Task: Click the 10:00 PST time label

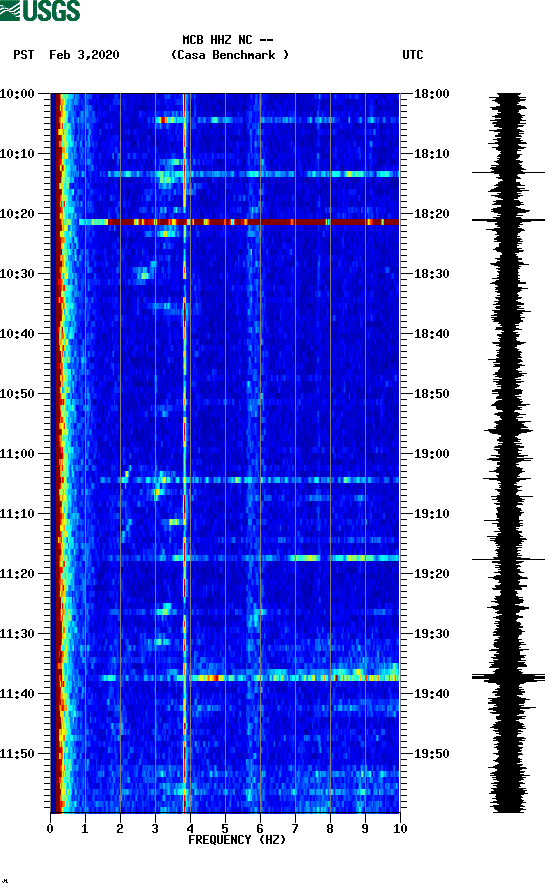Action: coord(18,94)
